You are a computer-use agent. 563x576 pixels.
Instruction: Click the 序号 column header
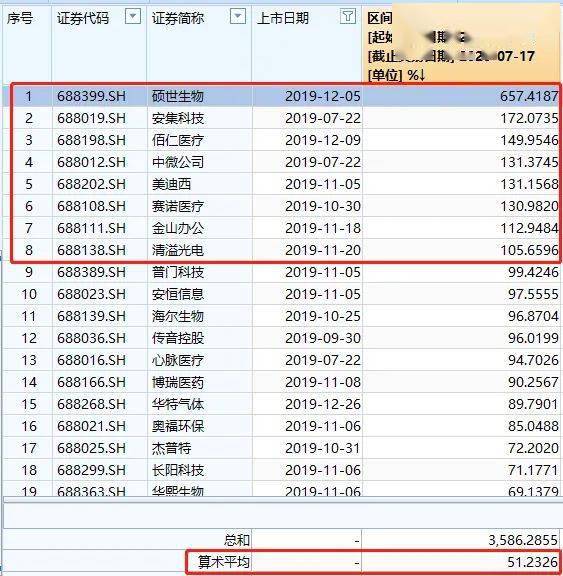click(x=20, y=18)
